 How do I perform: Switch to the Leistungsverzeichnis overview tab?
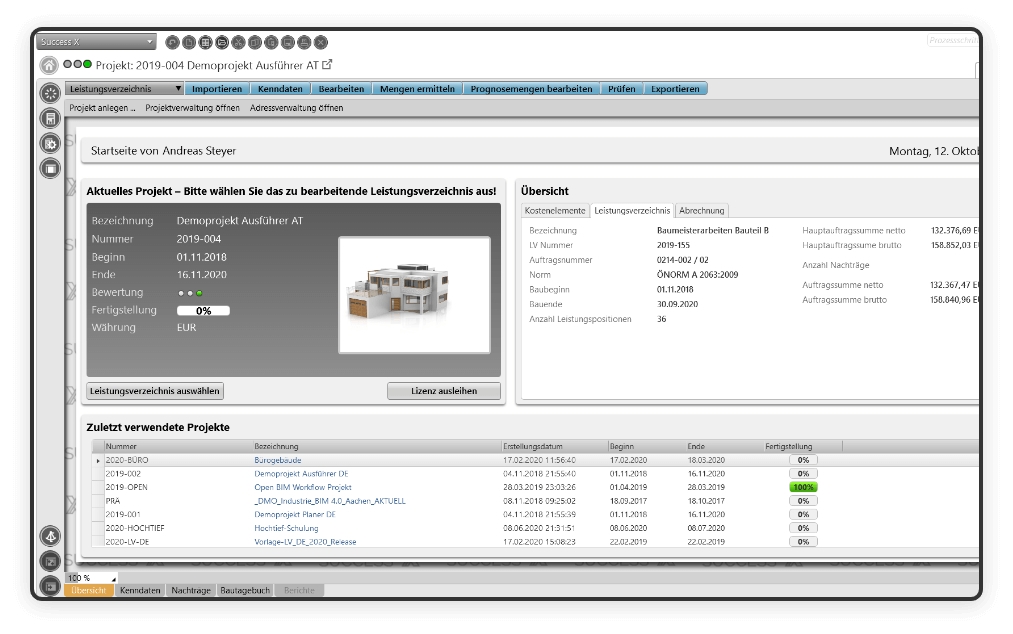tap(632, 211)
